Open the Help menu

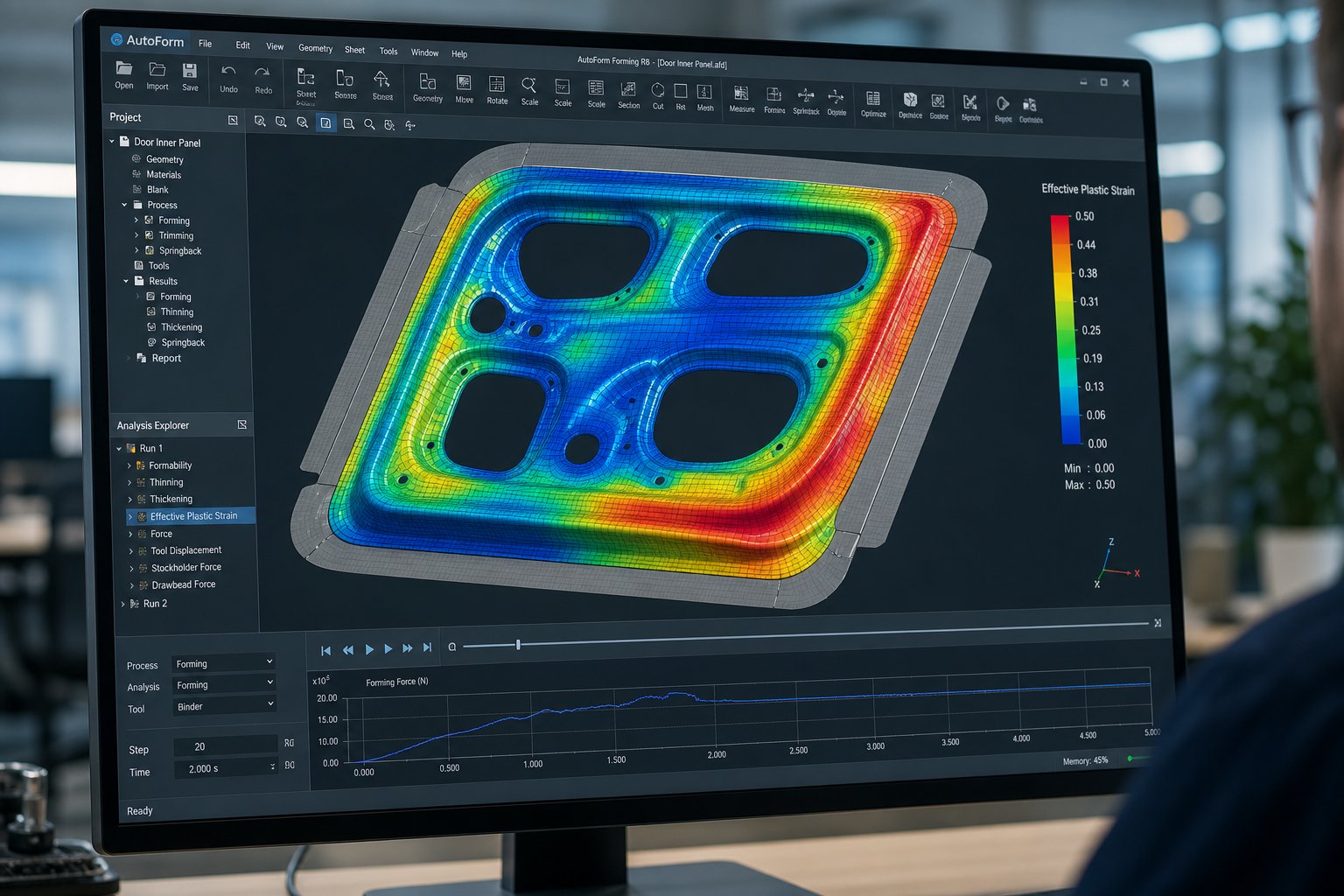pyautogui.click(x=459, y=54)
